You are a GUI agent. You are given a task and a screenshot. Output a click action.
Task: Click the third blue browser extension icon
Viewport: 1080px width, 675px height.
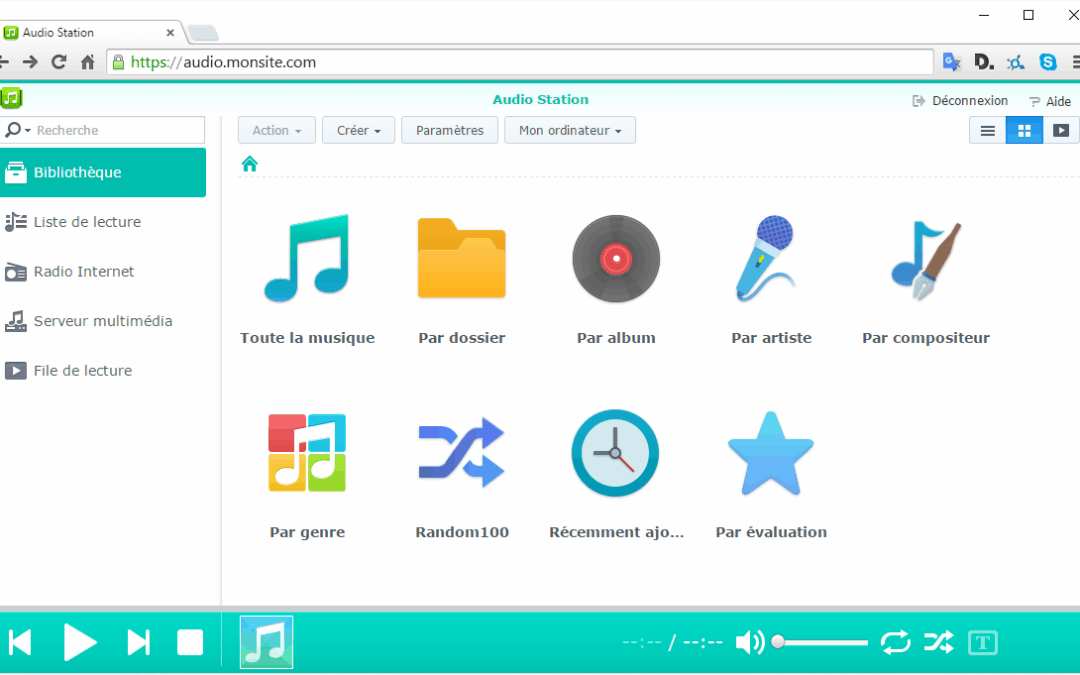tap(1015, 62)
